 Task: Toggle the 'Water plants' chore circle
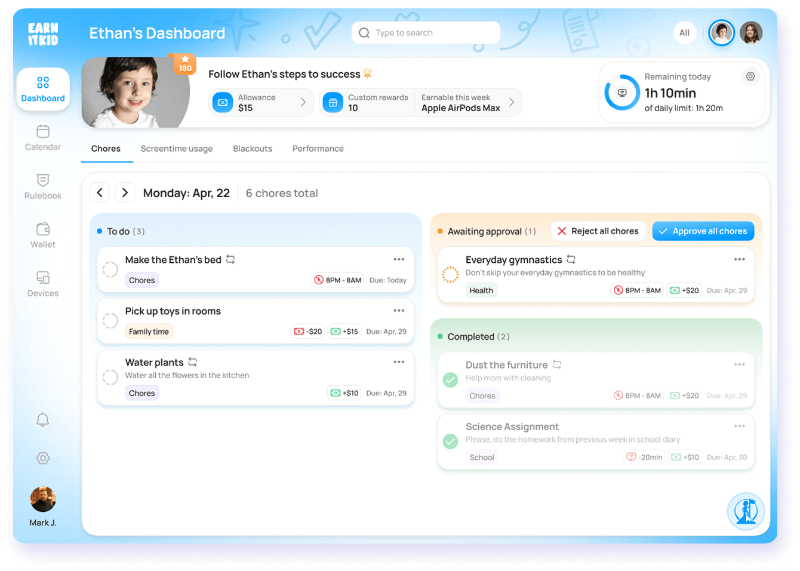[110, 377]
